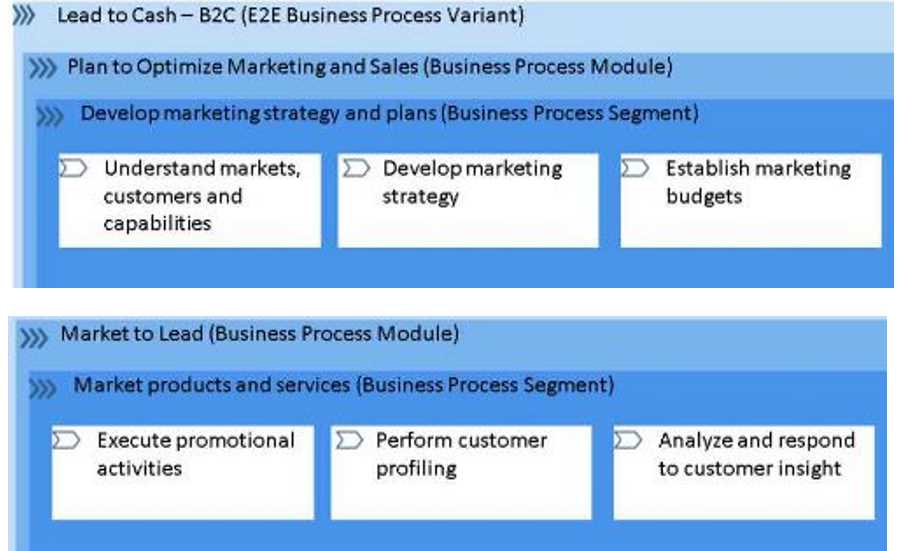Click the arrow icon in Execute promotional activities box
The width and height of the screenshot is (902, 551).
[67, 440]
